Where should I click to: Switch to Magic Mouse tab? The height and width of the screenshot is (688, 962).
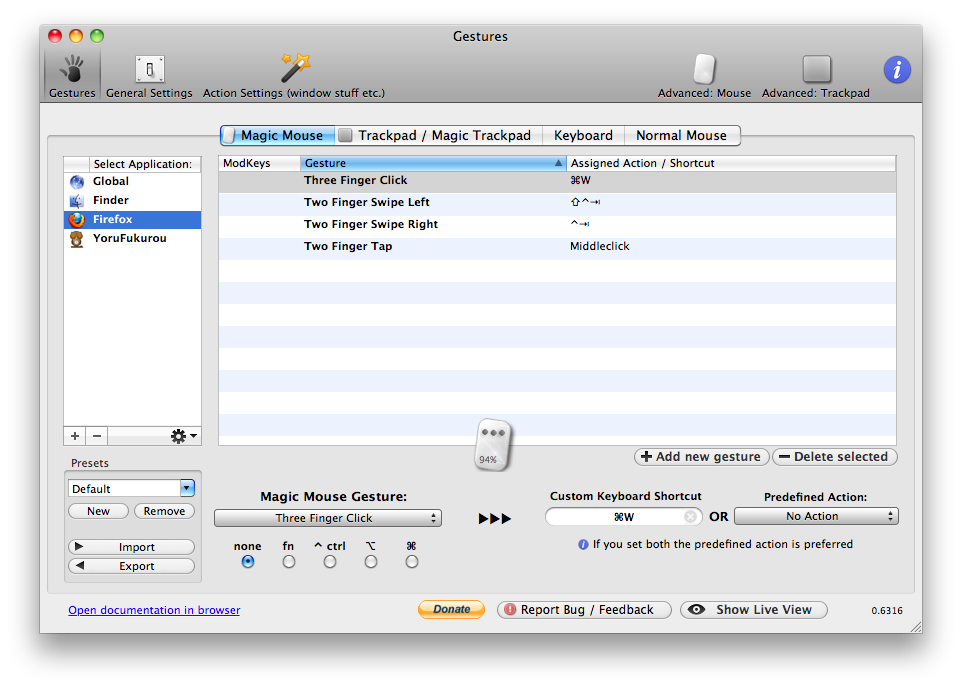point(278,135)
